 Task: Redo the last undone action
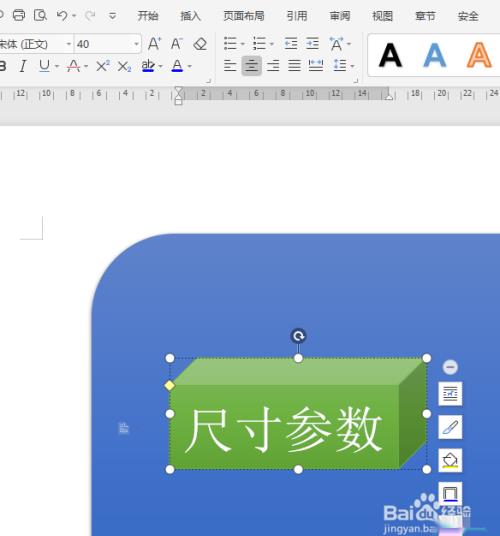[90, 15]
